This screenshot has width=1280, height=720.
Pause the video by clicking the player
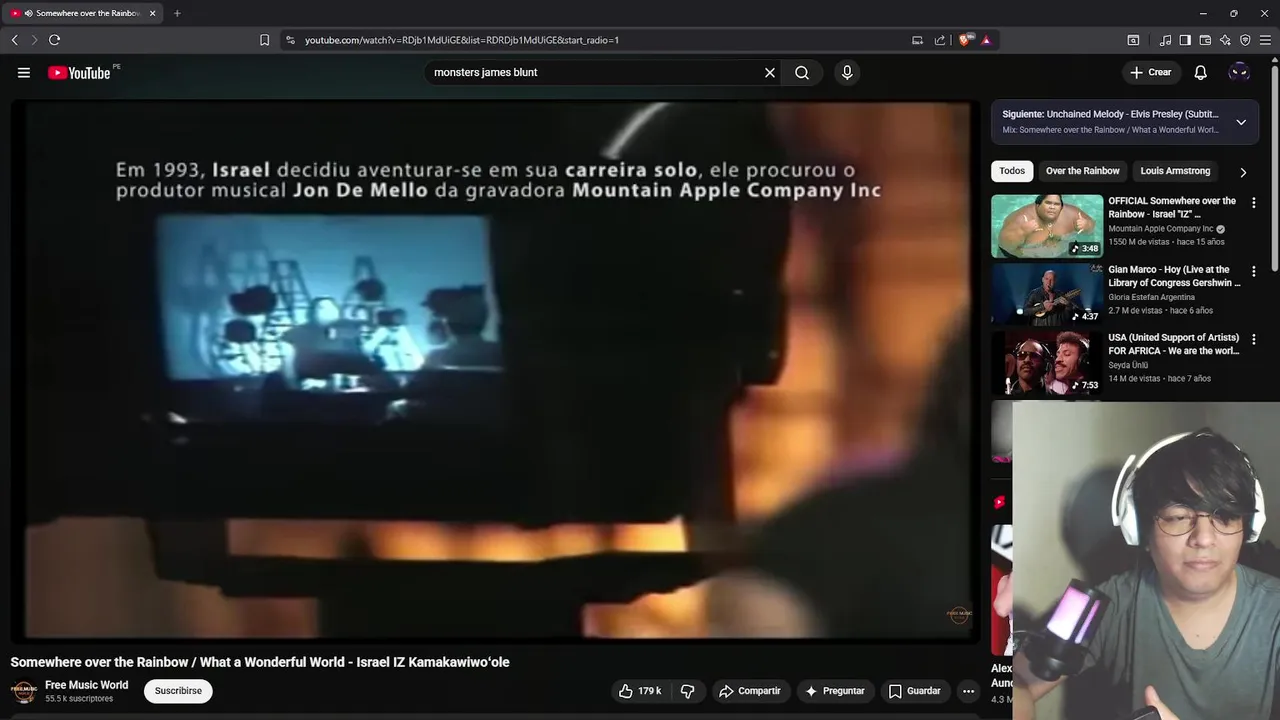[496, 370]
